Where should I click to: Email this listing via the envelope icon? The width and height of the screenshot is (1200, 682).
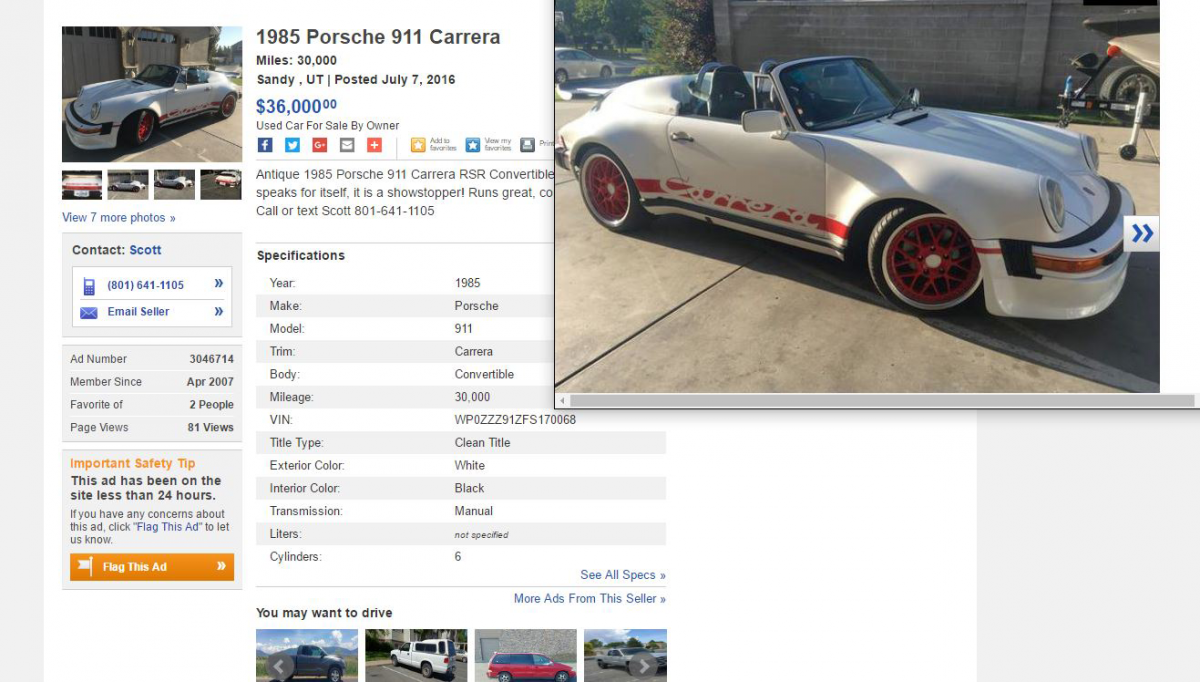click(x=347, y=145)
